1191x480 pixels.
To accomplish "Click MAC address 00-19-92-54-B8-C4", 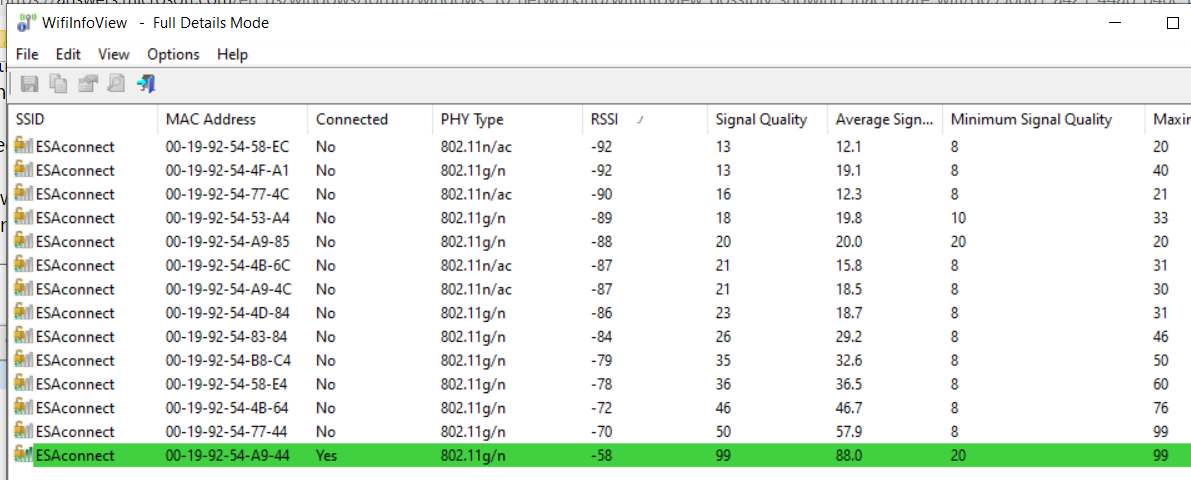I will click(x=227, y=360).
